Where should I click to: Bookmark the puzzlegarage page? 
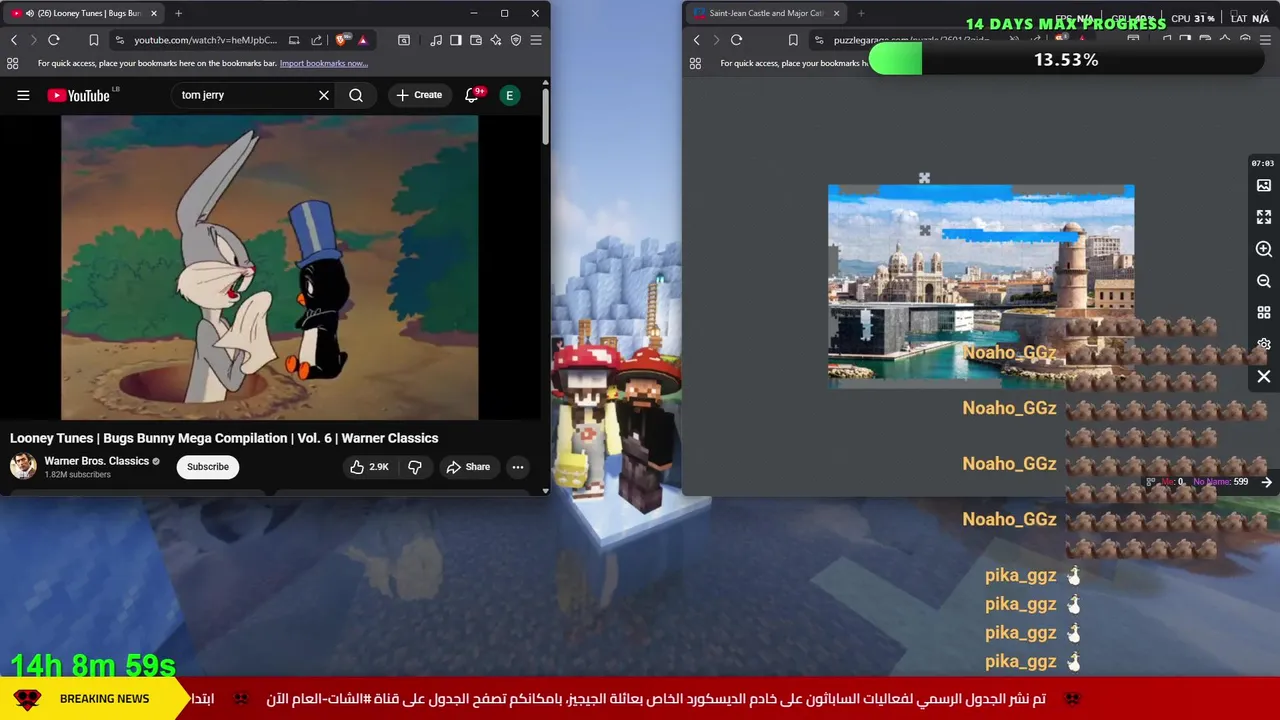[793, 40]
